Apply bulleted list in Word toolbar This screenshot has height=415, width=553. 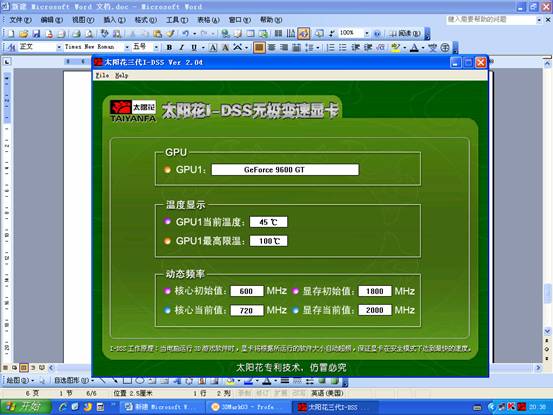(343, 47)
